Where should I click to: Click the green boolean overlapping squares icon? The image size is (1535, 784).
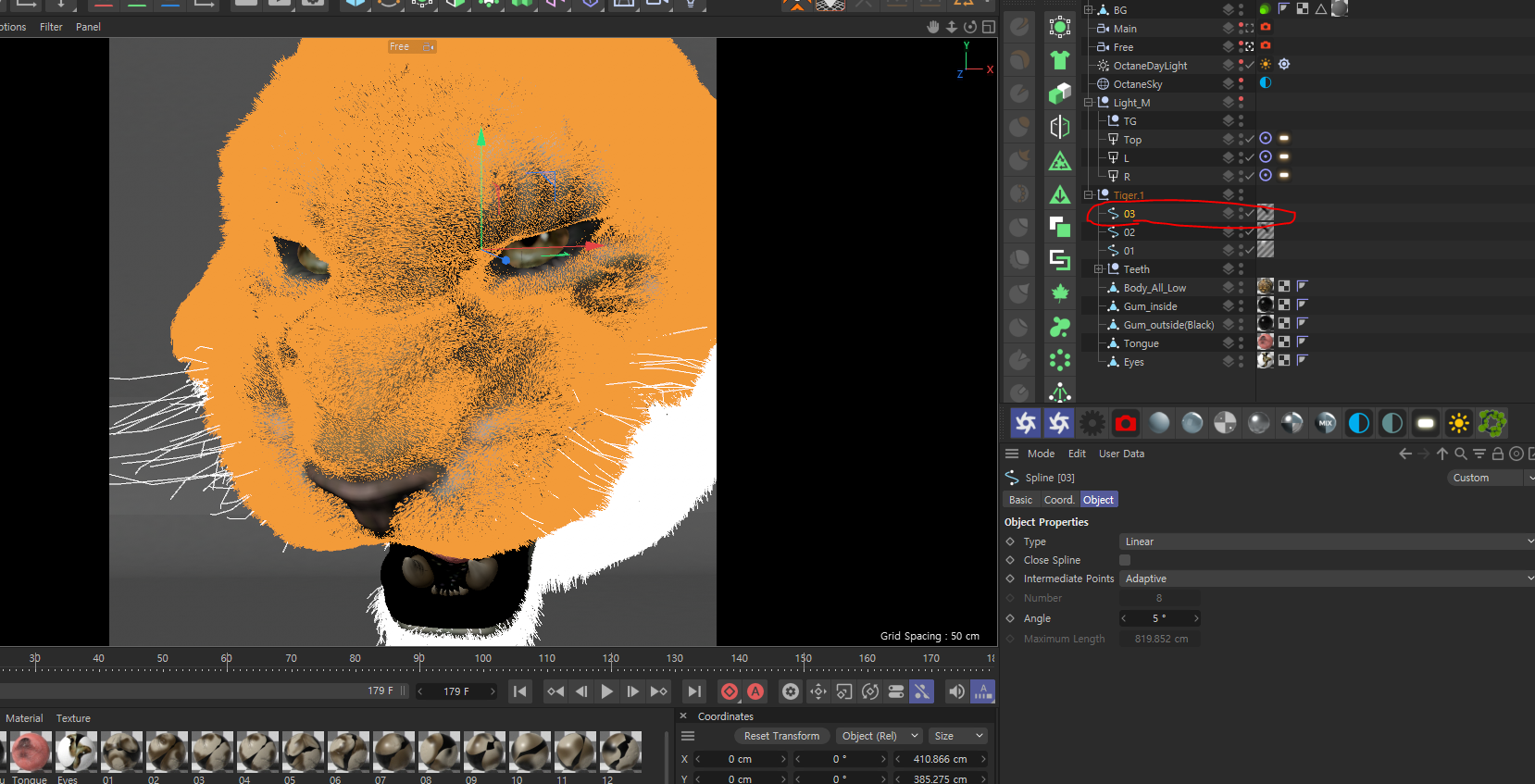coord(1060,227)
